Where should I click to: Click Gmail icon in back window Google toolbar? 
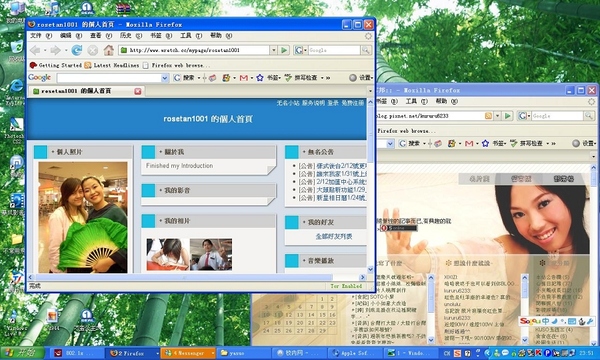(469, 143)
